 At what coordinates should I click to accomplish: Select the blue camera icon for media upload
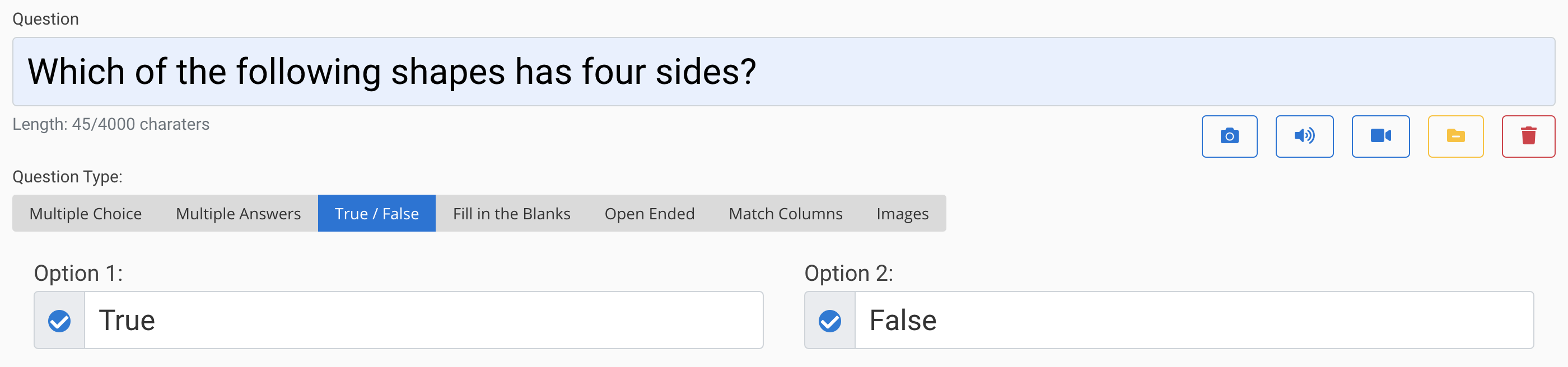point(1230,136)
